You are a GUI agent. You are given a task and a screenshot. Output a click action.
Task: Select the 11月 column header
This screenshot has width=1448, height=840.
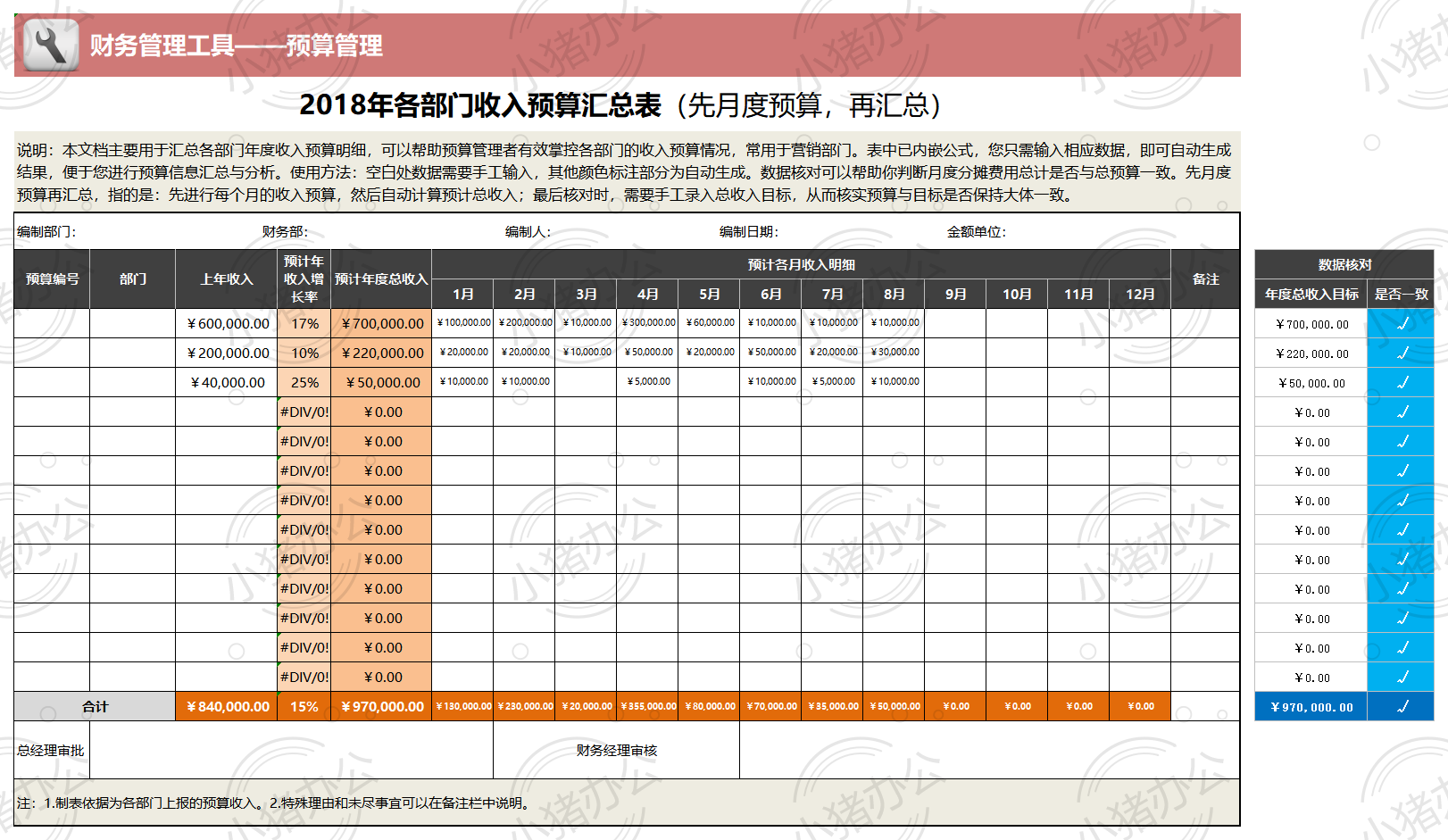click(1078, 295)
